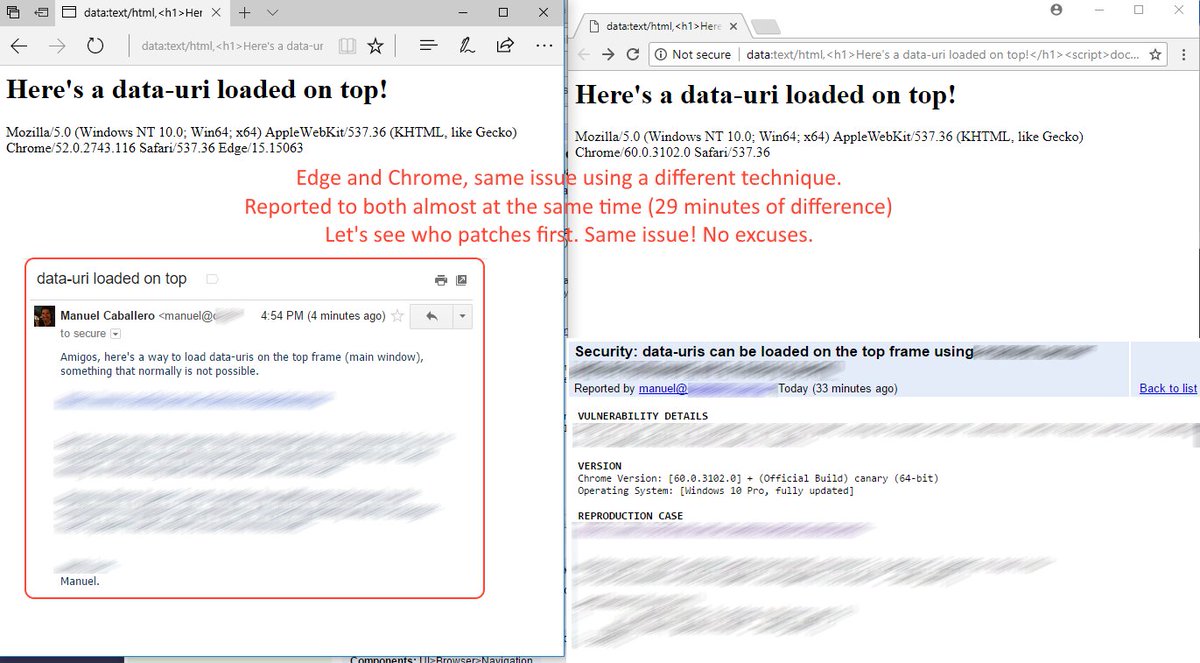Click the 'VULNERABILITY DETAILS' heading
This screenshot has height=663, width=1200.
(x=643, y=416)
